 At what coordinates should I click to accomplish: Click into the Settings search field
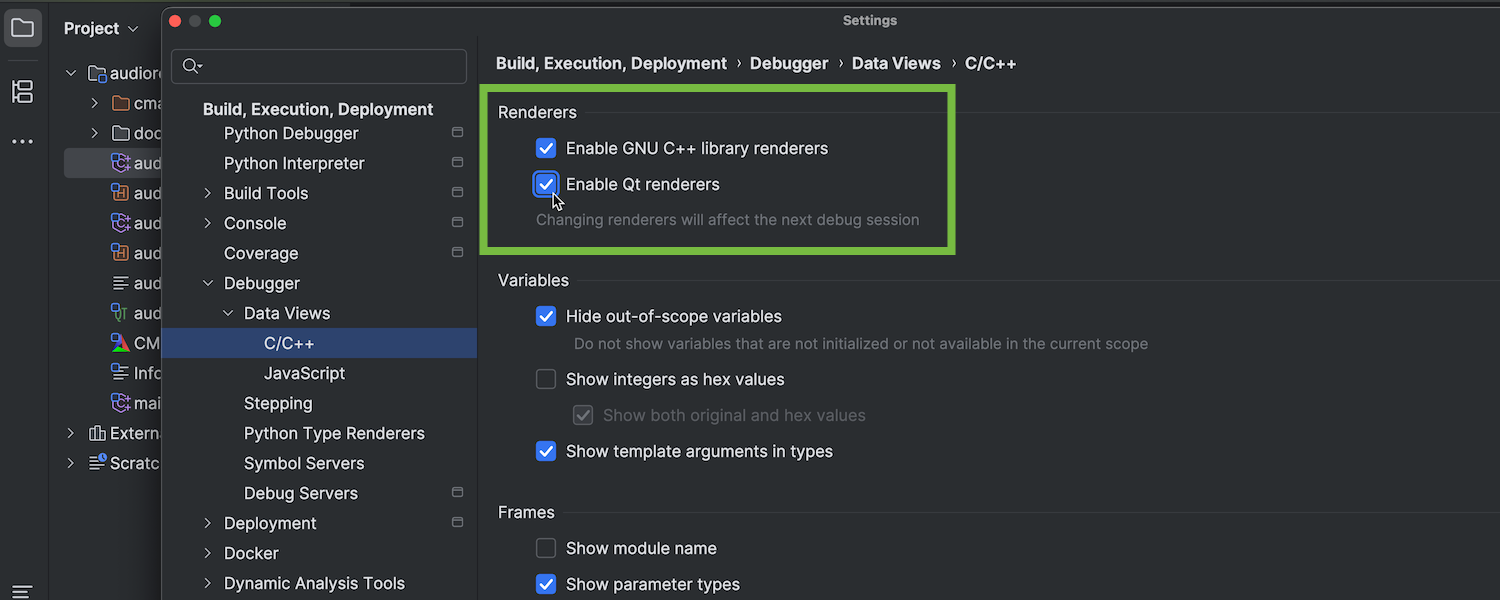click(x=330, y=67)
